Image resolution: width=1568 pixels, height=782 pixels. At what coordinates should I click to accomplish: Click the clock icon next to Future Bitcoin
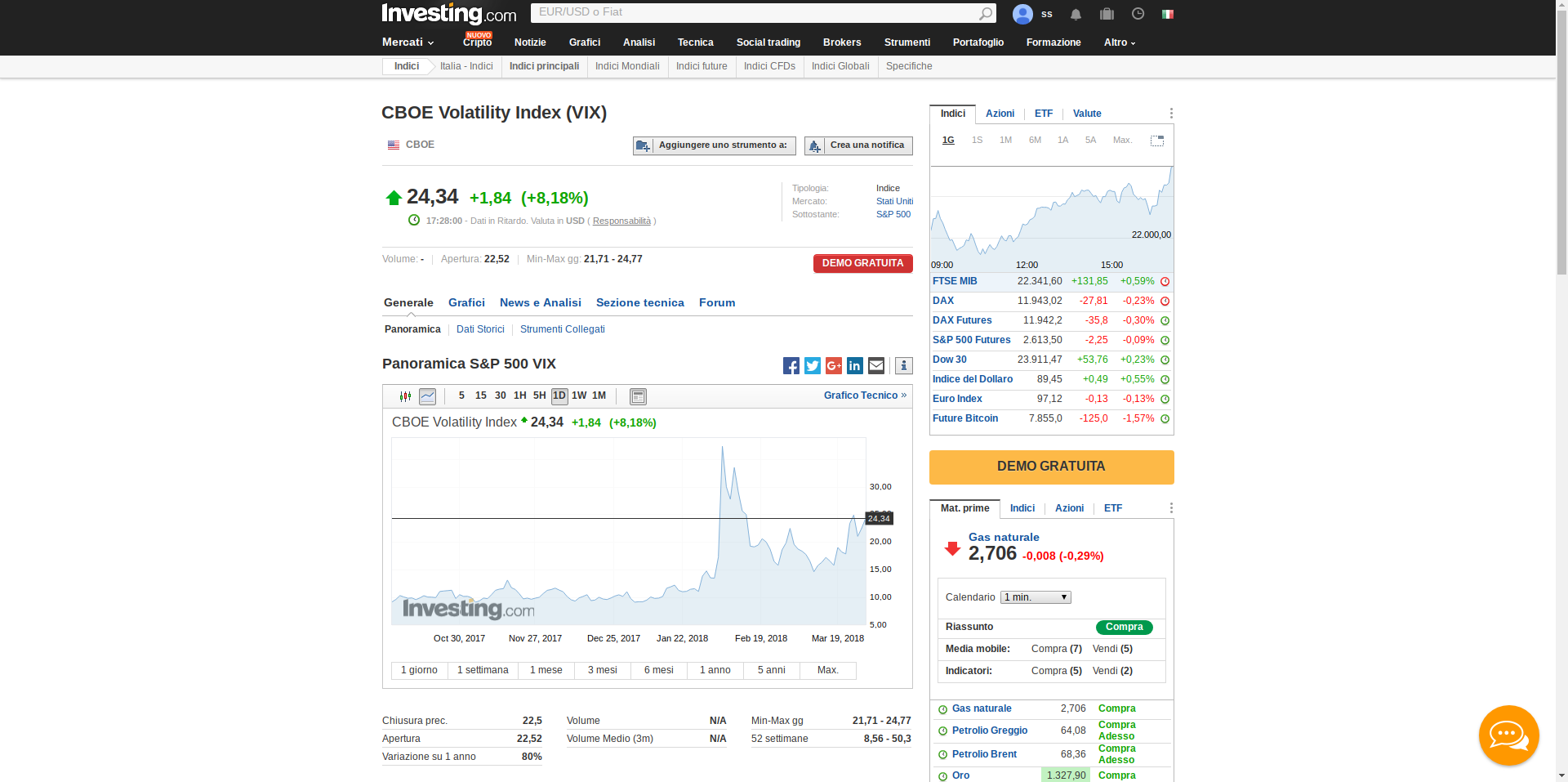point(1165,419)
